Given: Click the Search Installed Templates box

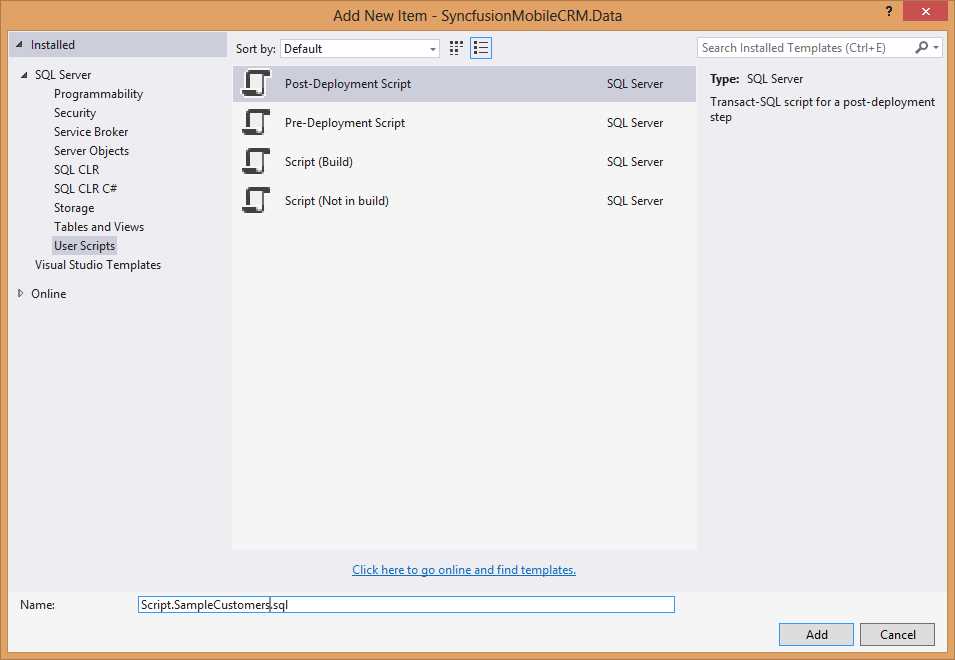Looking at the screenshot, I should (806, 47).
